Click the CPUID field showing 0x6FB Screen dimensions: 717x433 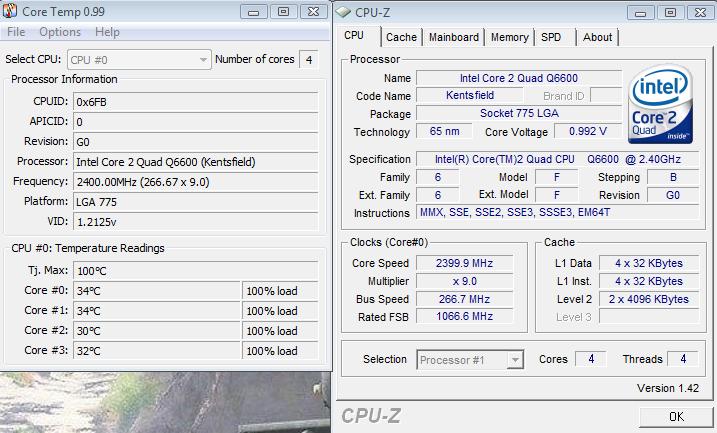pos(196,102)
